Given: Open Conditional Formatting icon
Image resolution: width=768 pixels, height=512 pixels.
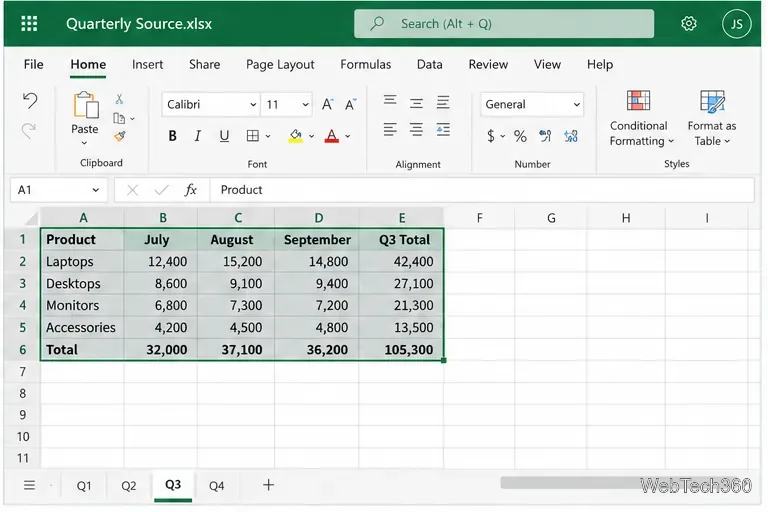Looking at the screenshot, I should point(638,101).
